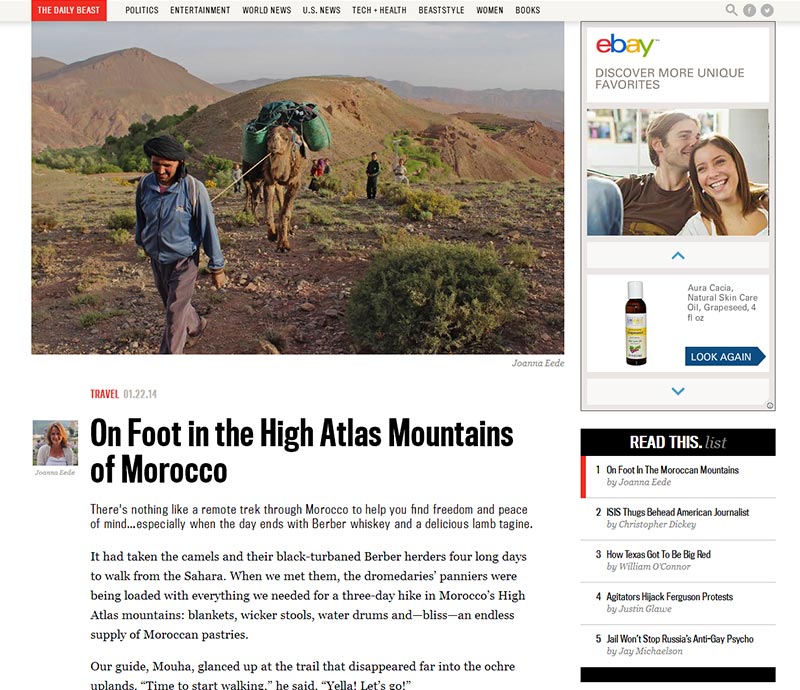
Task: Open the Politics menu item
Action: [x=142, y=10]
